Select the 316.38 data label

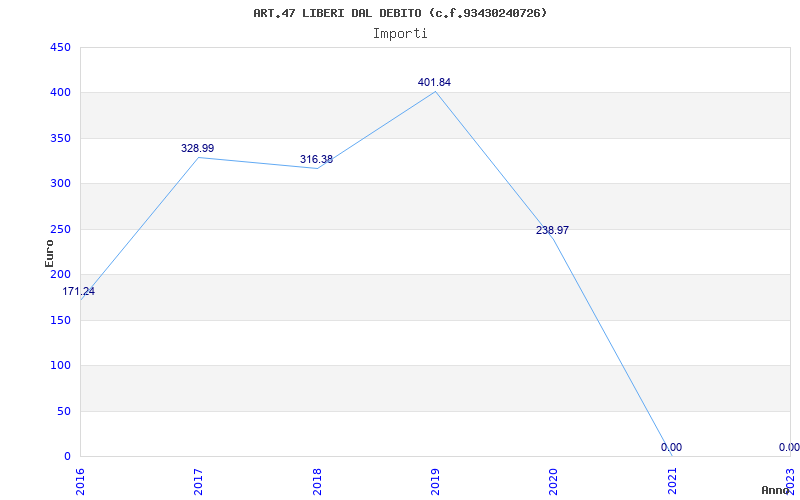(316, 160)
